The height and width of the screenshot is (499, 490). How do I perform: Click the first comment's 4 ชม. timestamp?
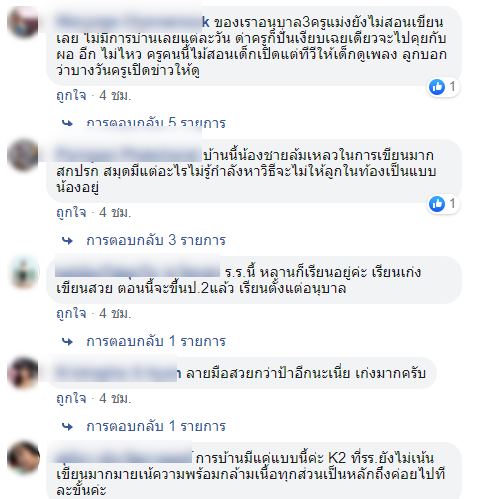point(115,96)
